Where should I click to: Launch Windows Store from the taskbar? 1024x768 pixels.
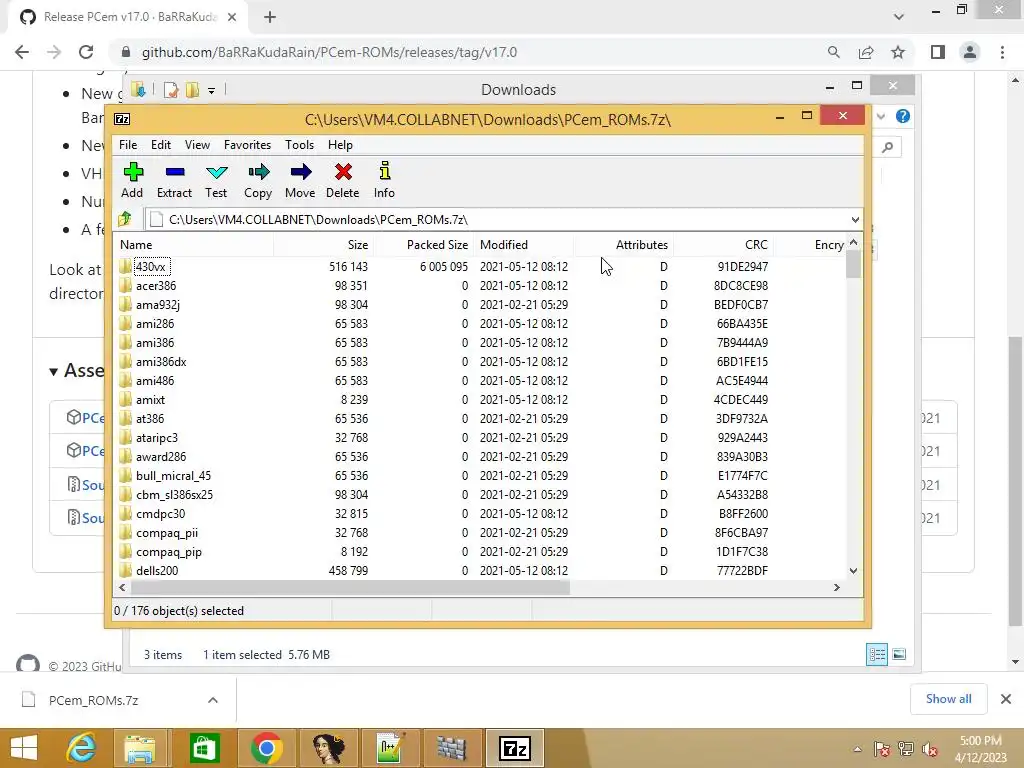coord(204,748)
